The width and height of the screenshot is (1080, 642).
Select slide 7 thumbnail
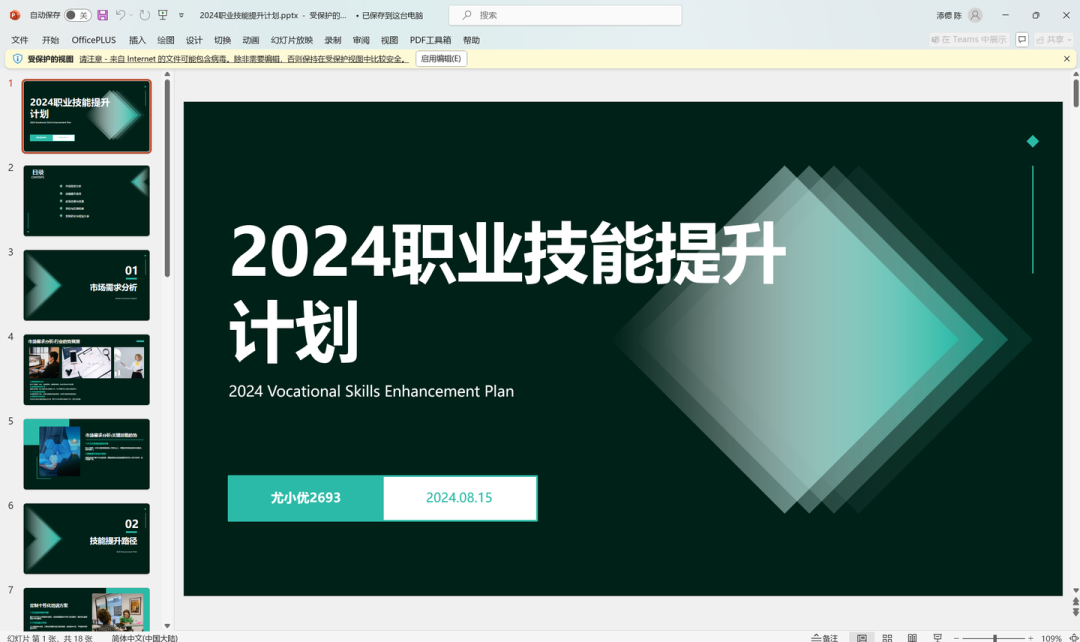(x=87, y=609)
